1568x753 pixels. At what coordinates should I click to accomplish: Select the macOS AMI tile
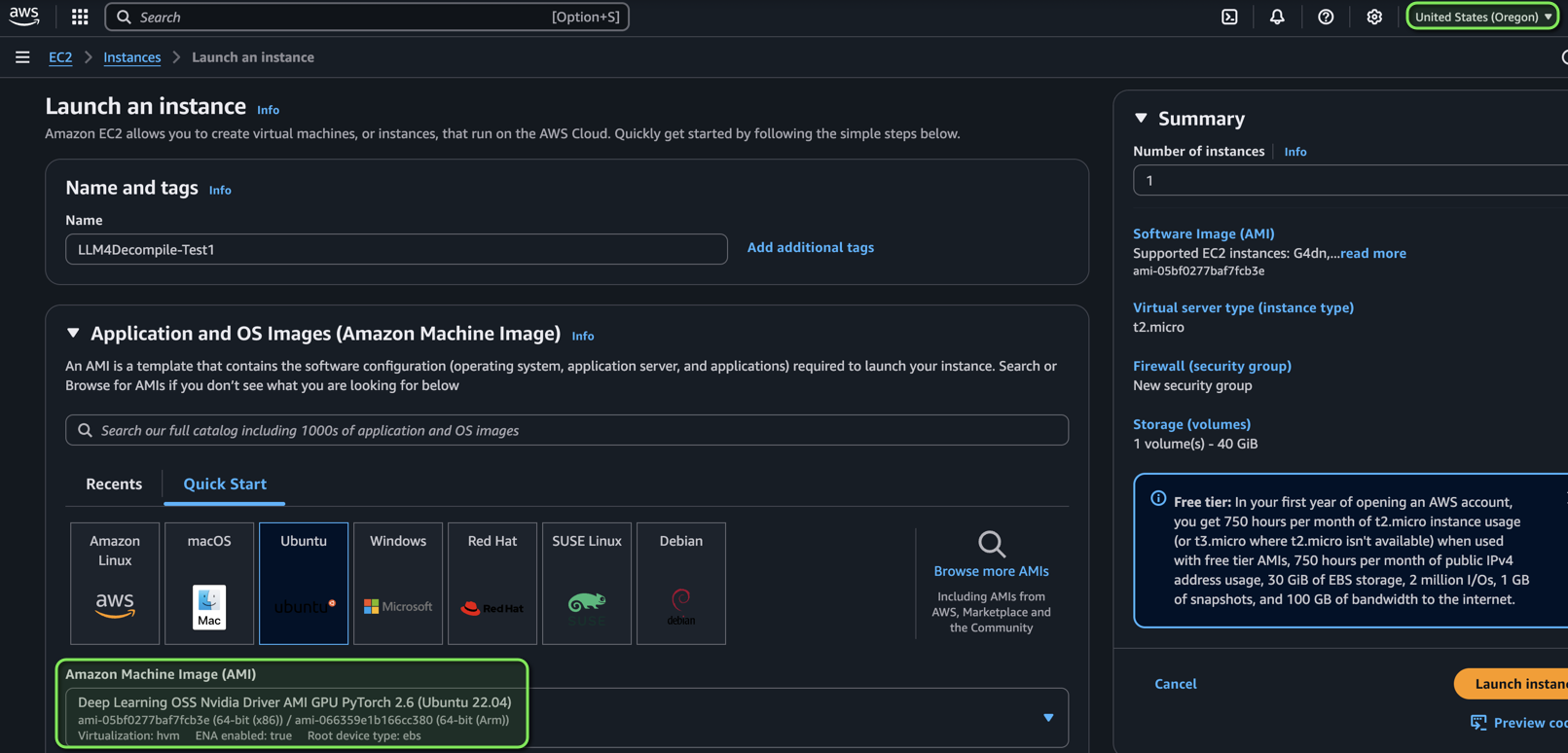(x=209, y=584)
